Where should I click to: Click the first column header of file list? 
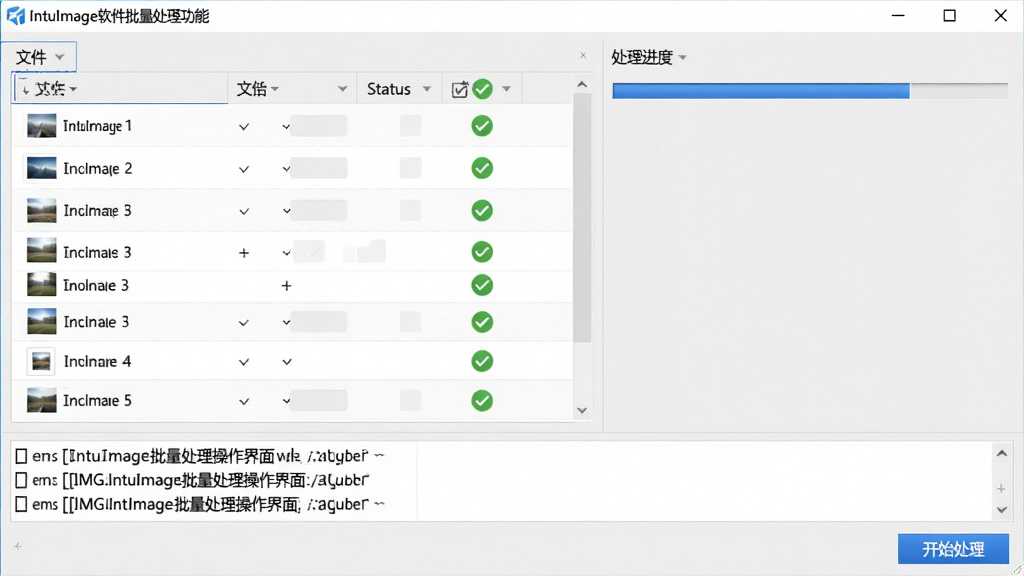point(120,89)
